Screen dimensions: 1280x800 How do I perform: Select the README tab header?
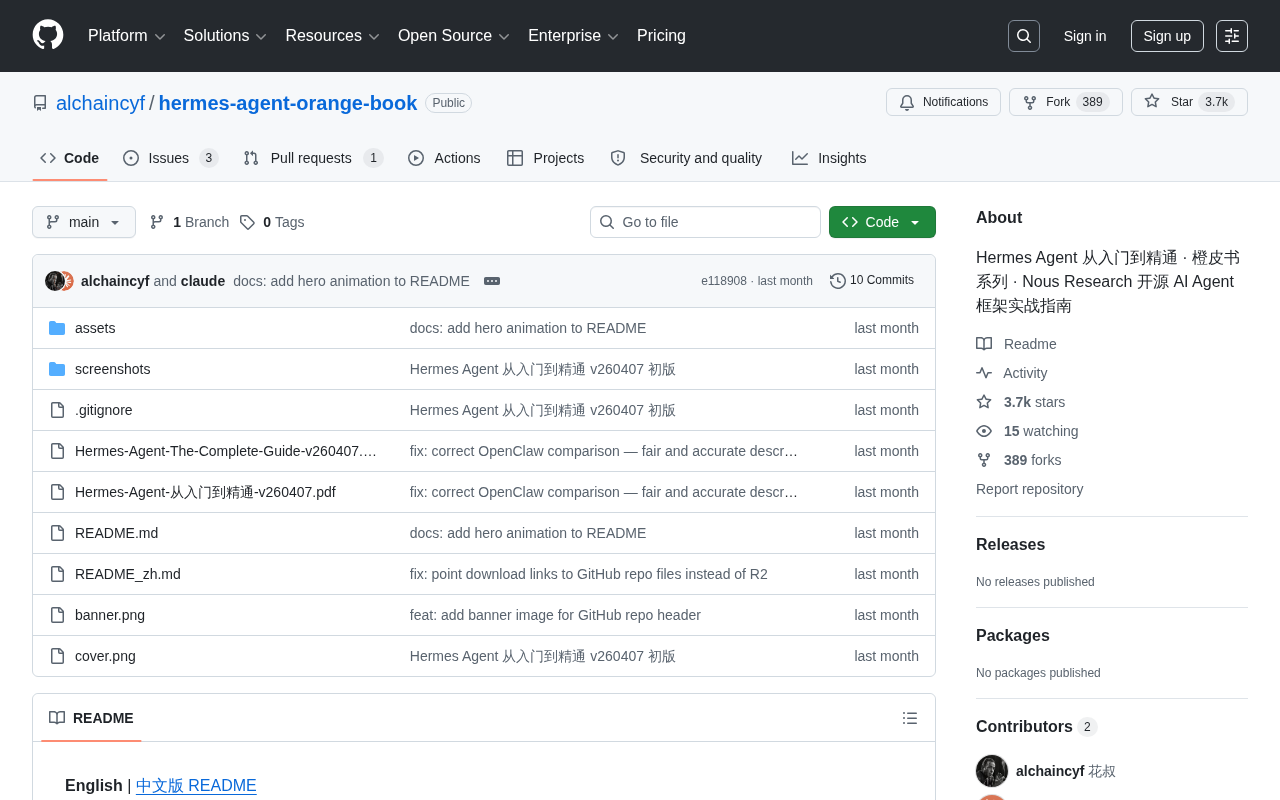coord(91,718)
